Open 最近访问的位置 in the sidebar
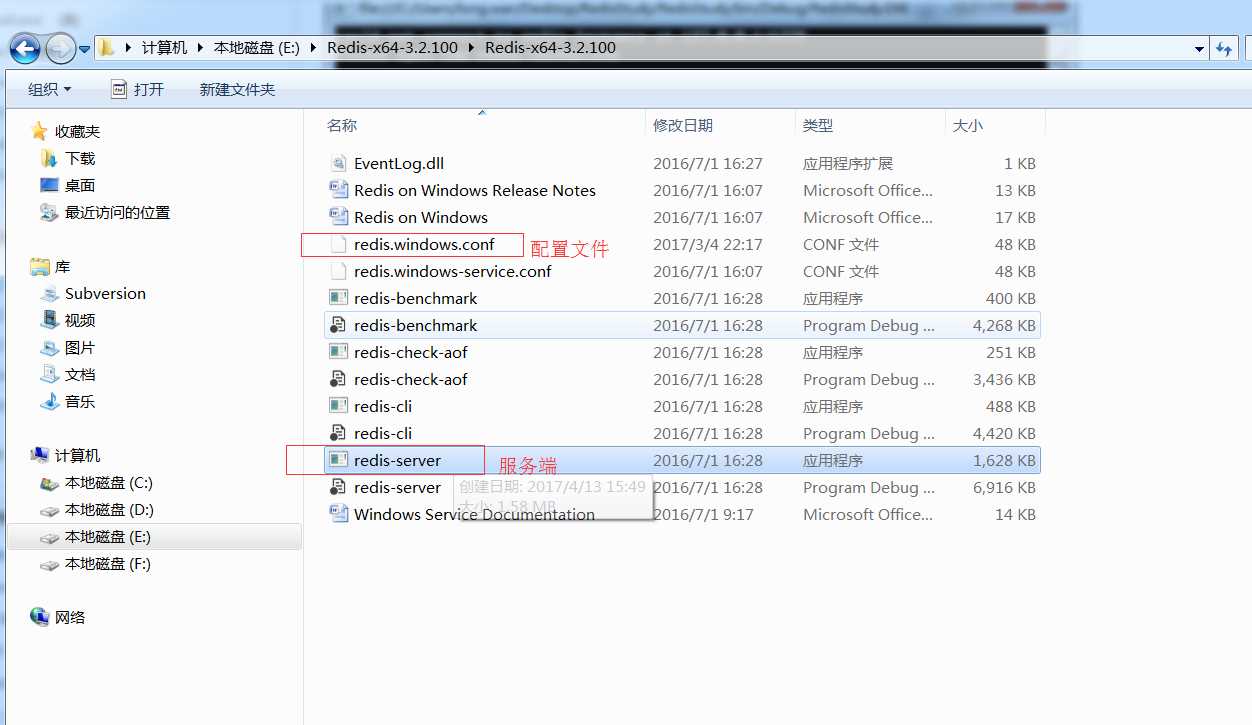The width and height of the screenshot is (1252, 725). pos(117,212)
